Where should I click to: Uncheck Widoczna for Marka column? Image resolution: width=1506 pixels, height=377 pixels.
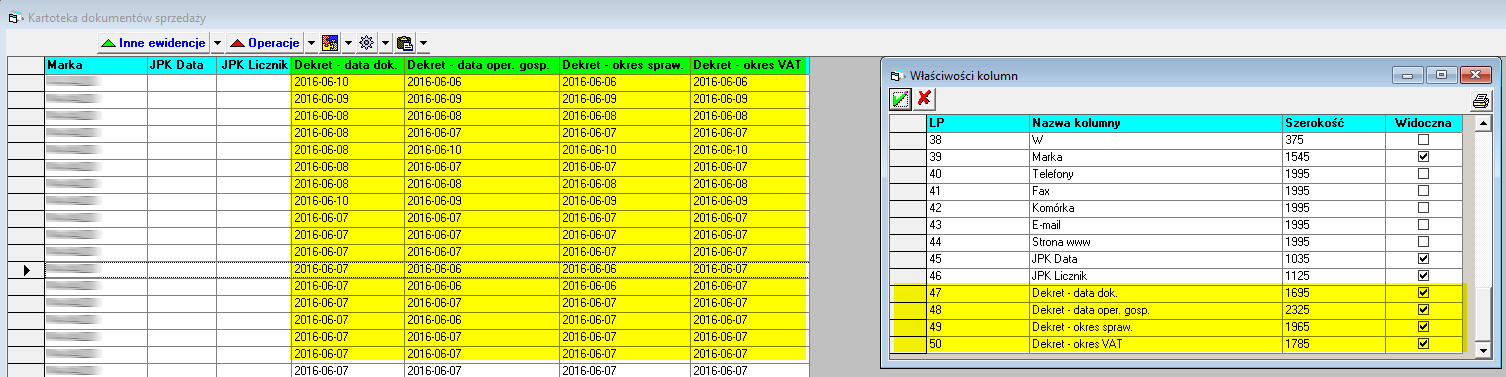[x=1423, y=157]
